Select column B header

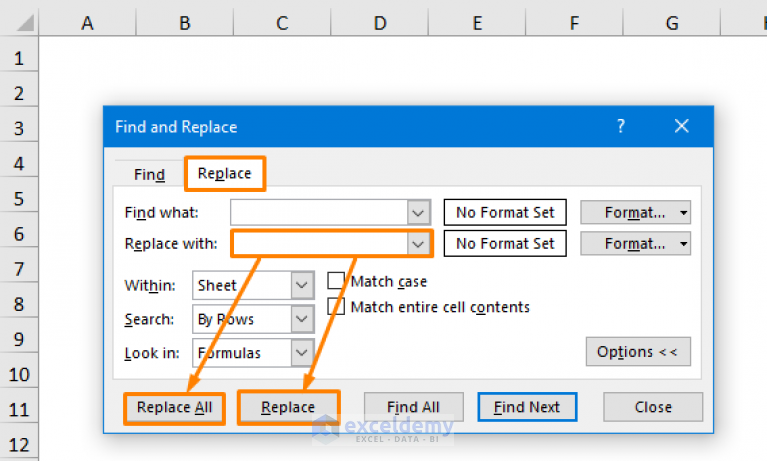pyautogui.click(x=185, y=23)
